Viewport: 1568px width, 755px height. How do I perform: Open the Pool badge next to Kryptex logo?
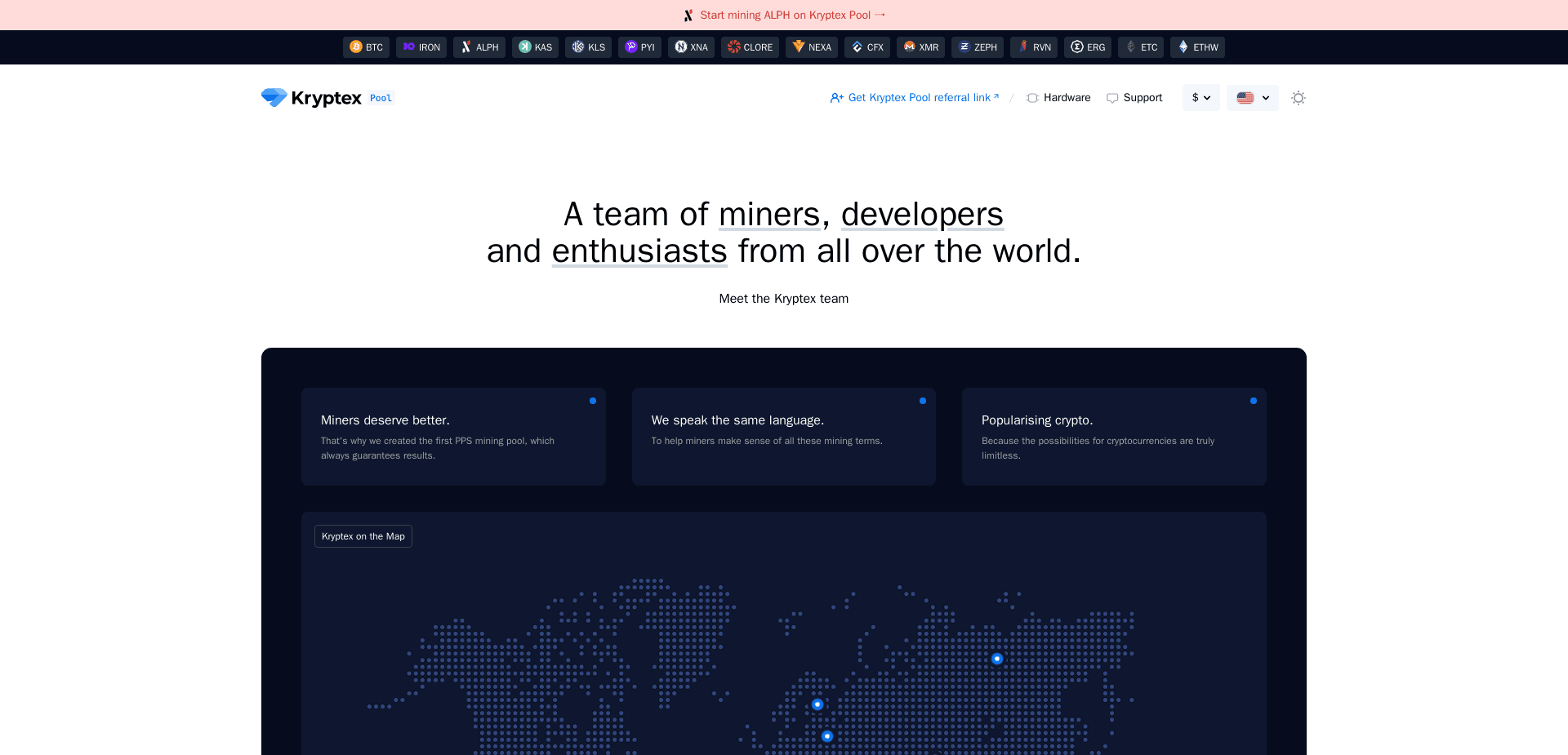pos(380,97)
